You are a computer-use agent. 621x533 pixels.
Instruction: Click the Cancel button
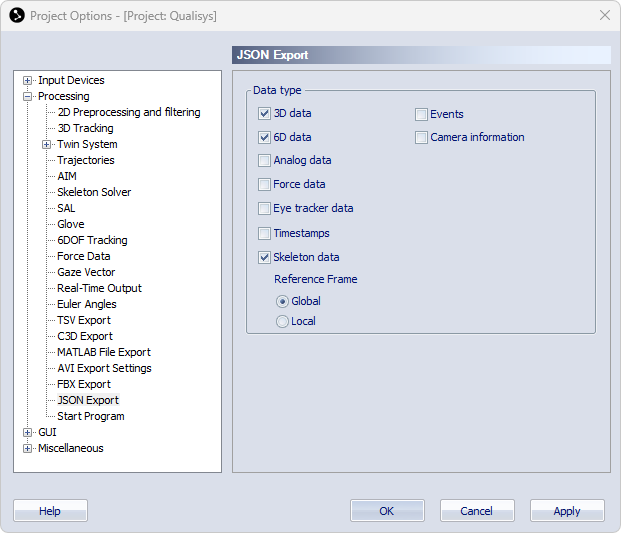click(x=477, y=511)
